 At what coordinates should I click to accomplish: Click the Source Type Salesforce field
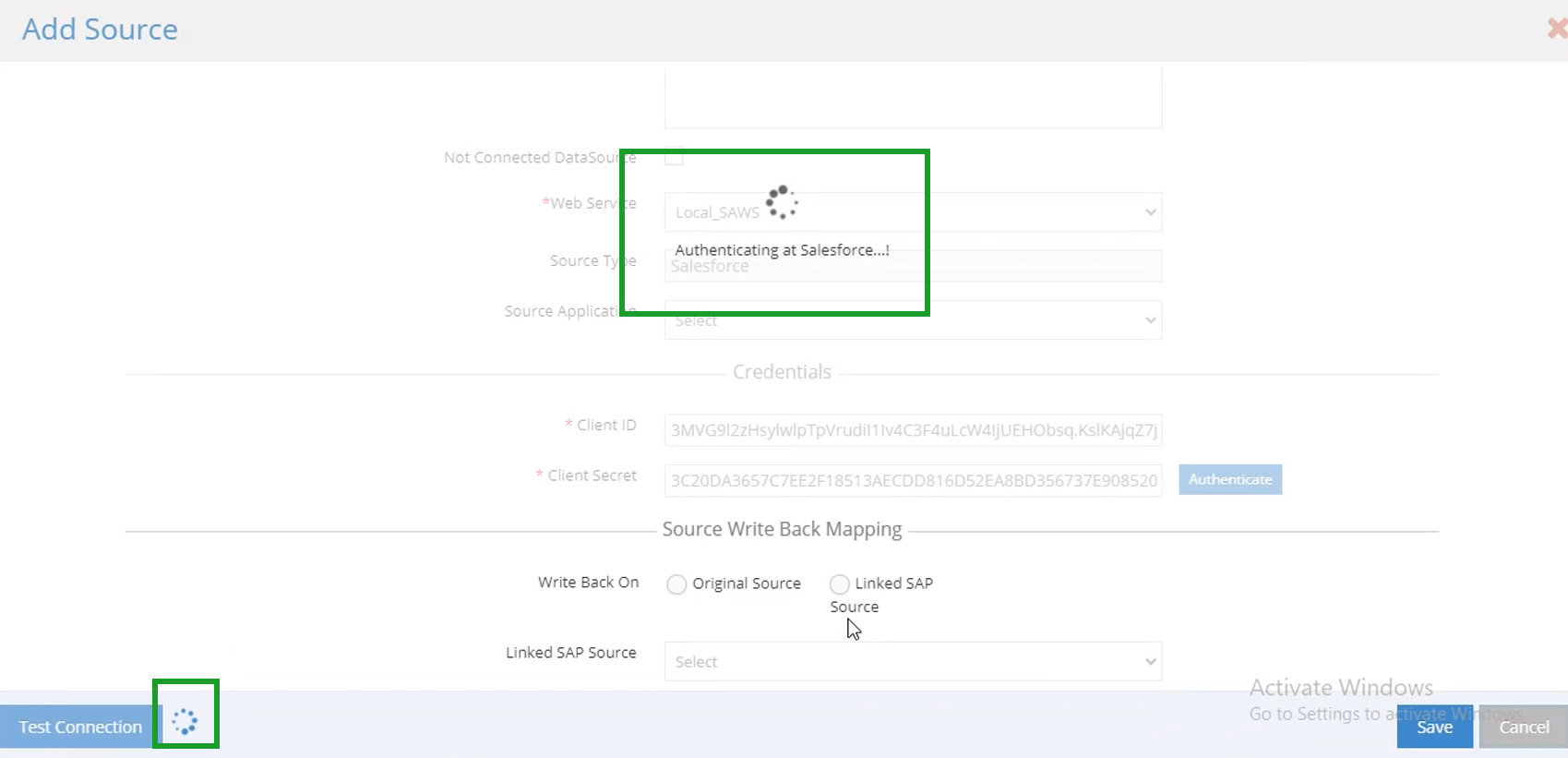913,266
